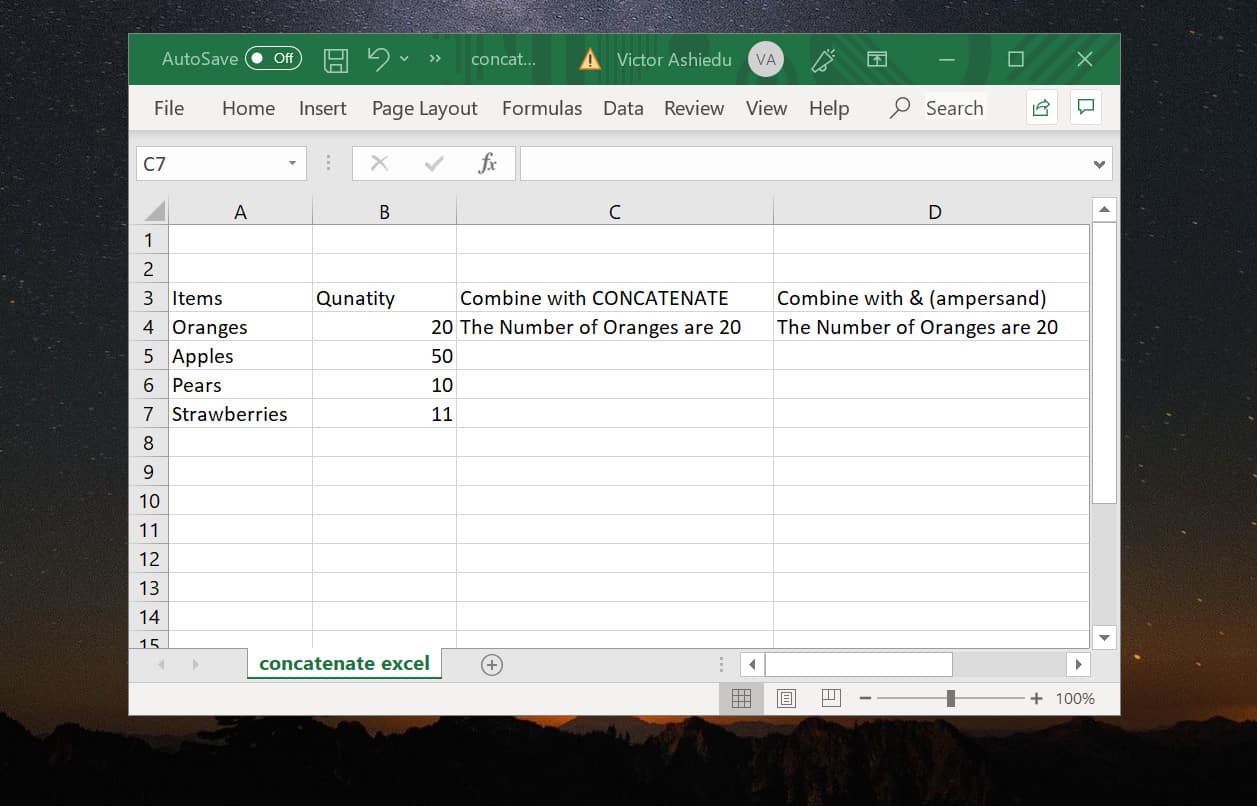1257x806 pixels.
Task: Switch to Page Break Preview icon in status bar
Action: 830,698
